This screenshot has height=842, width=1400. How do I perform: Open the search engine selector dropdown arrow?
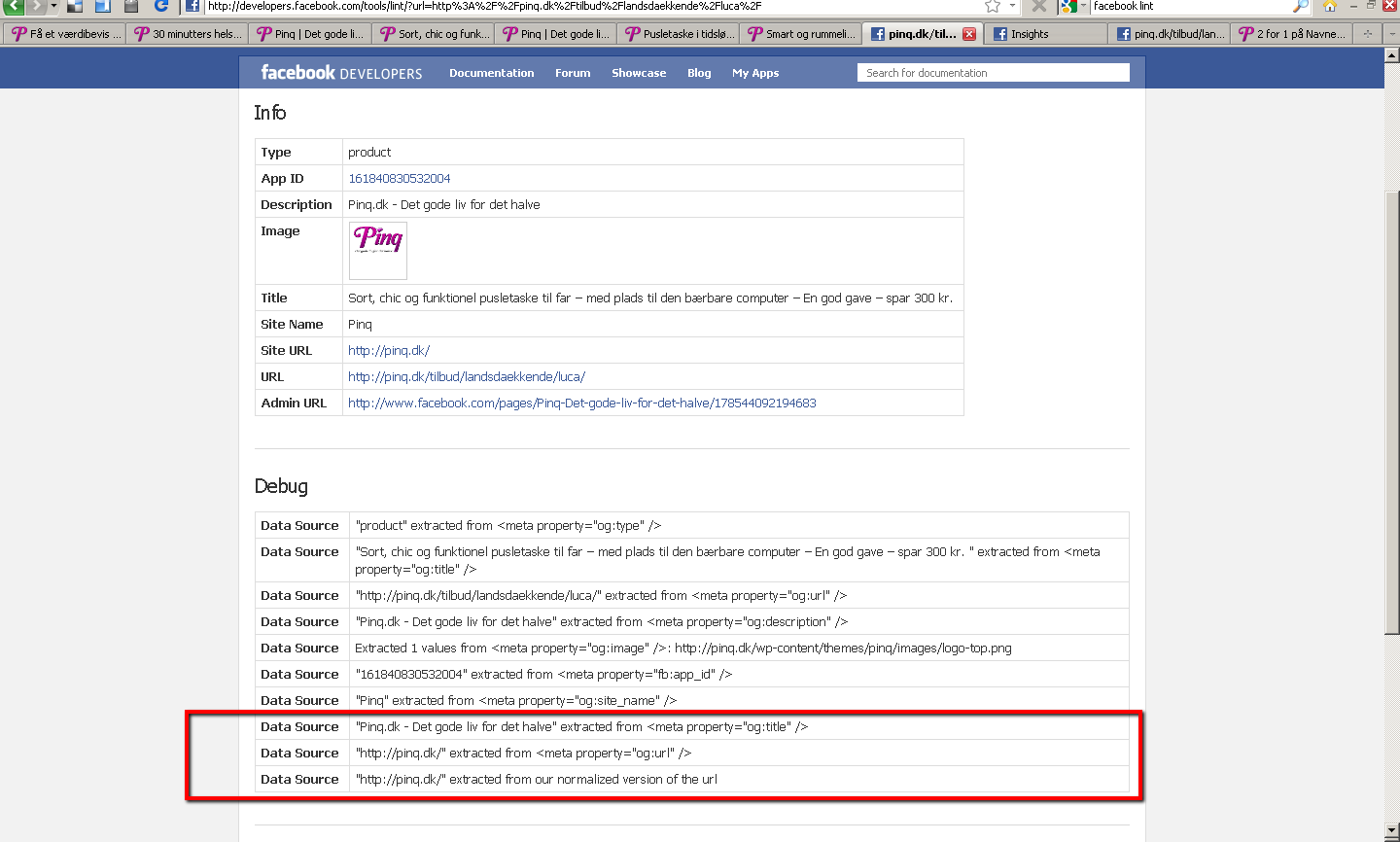click(1083, 6)
